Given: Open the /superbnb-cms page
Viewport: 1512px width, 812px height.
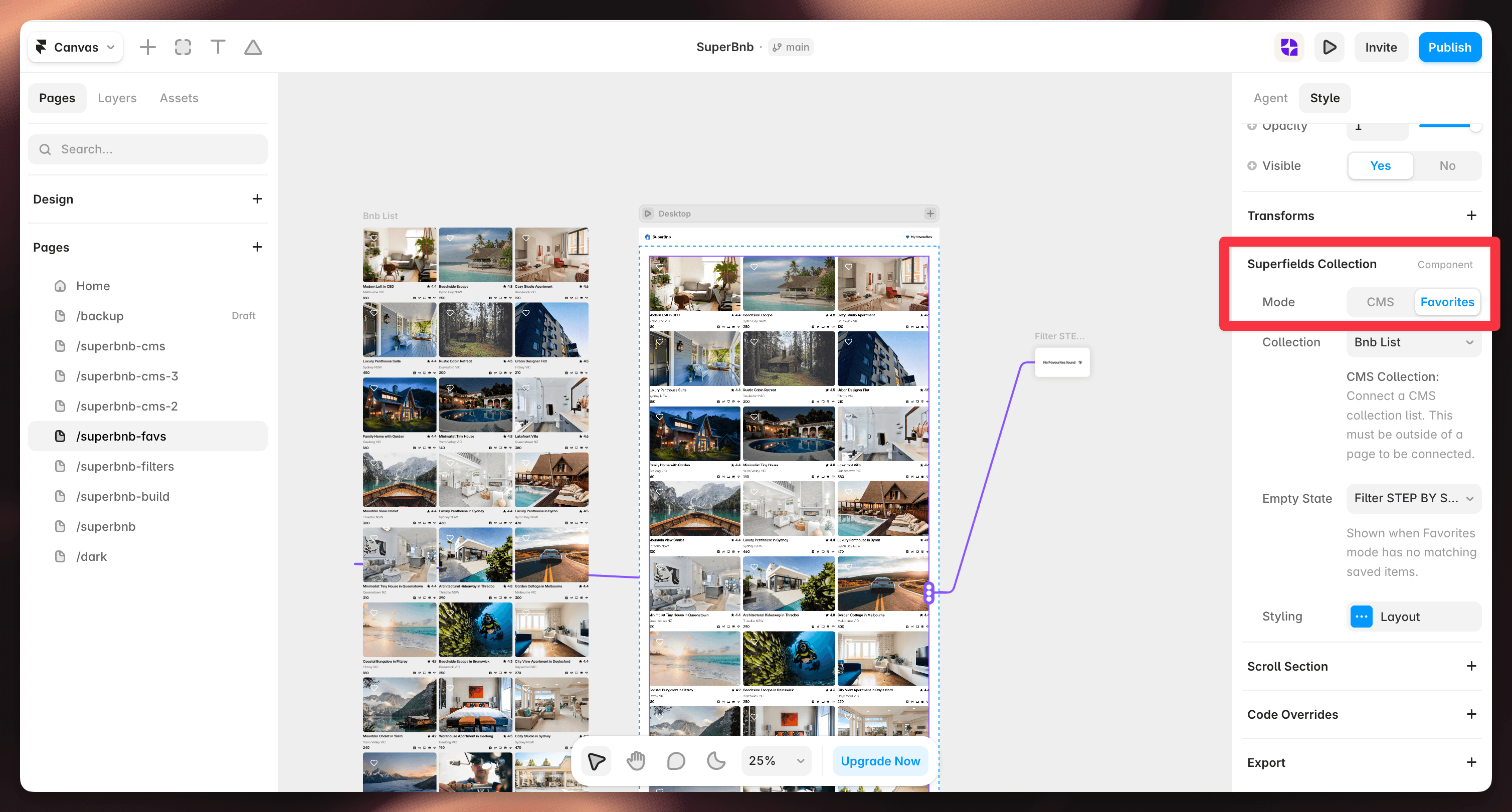Looking at the screenshot, I should (148, 346).
